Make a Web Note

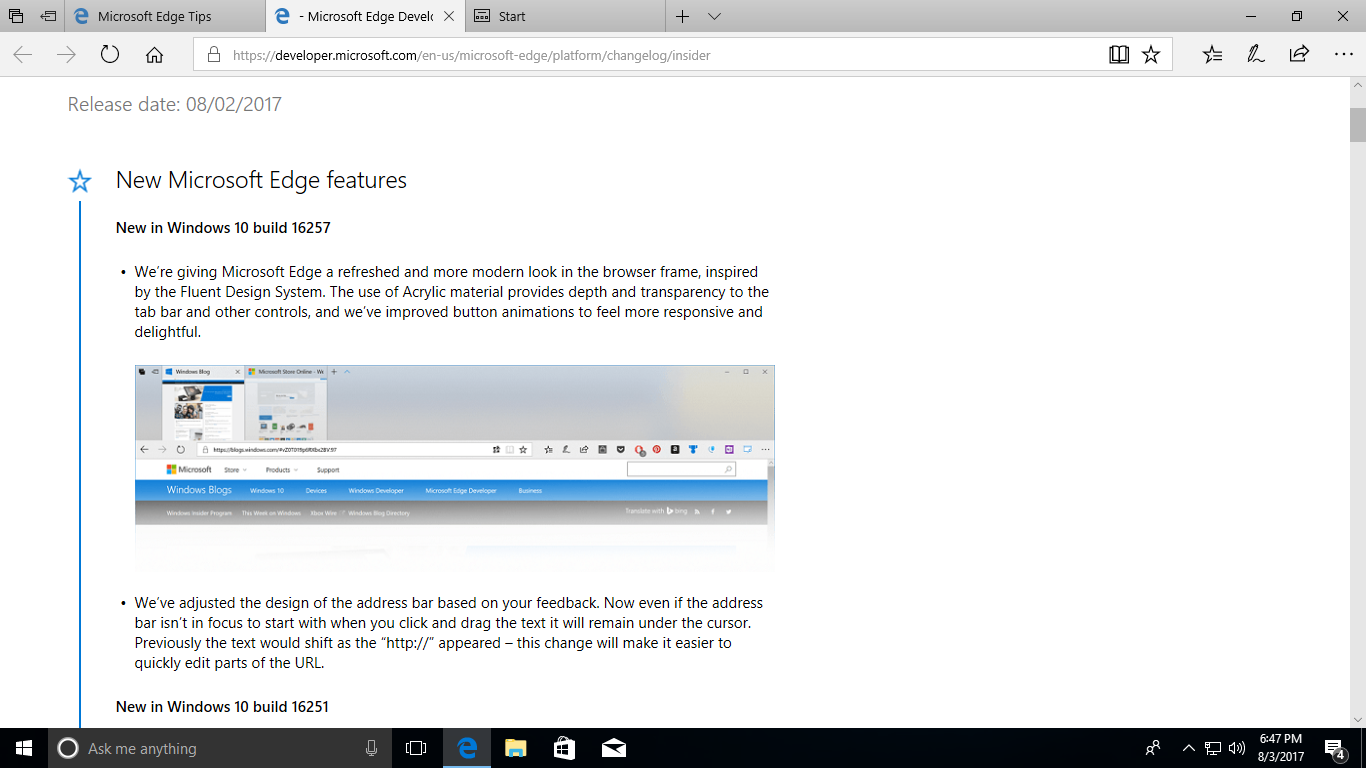pos(1256,55)
